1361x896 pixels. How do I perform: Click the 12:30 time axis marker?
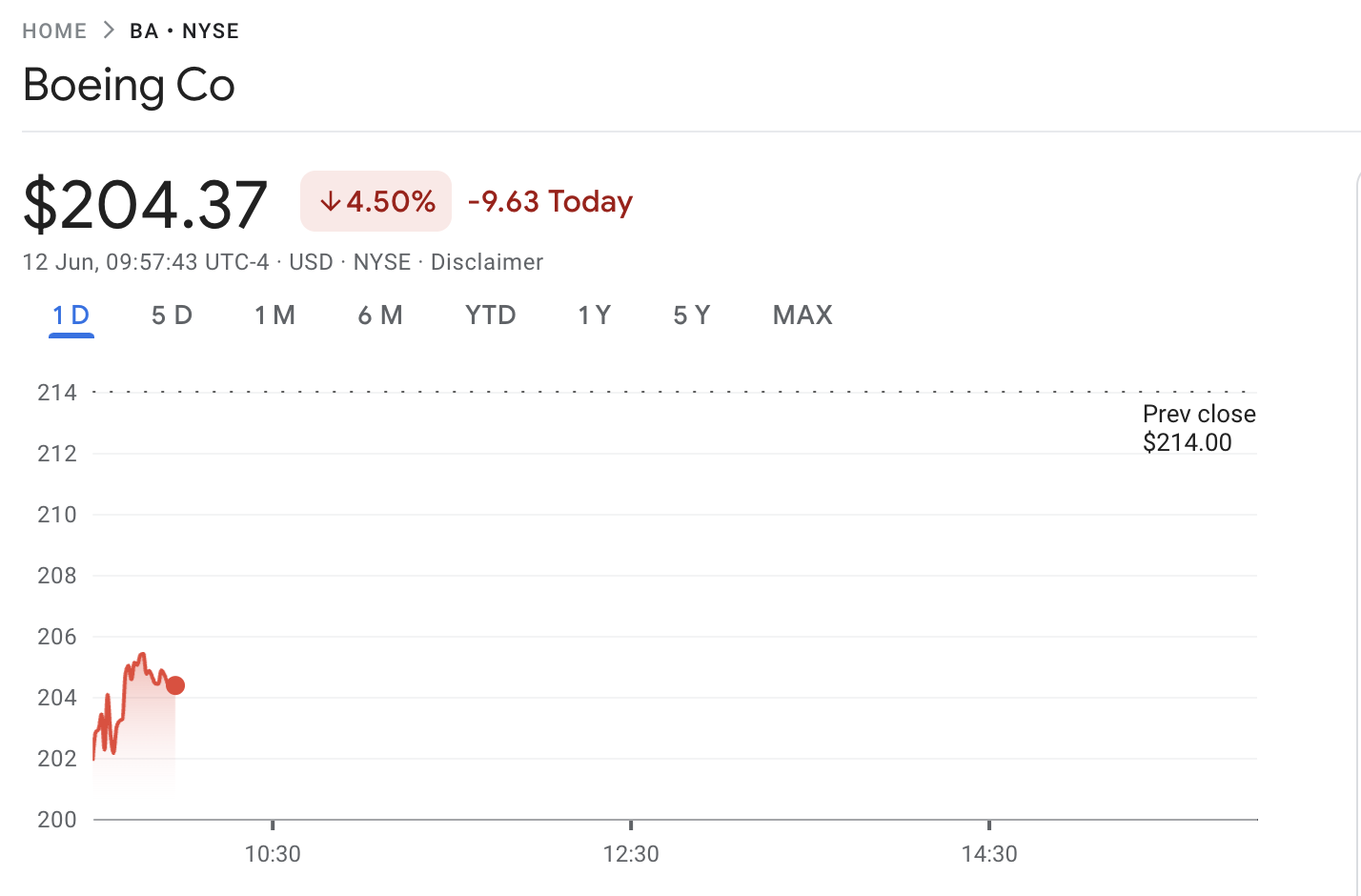[x=631, y=854]
